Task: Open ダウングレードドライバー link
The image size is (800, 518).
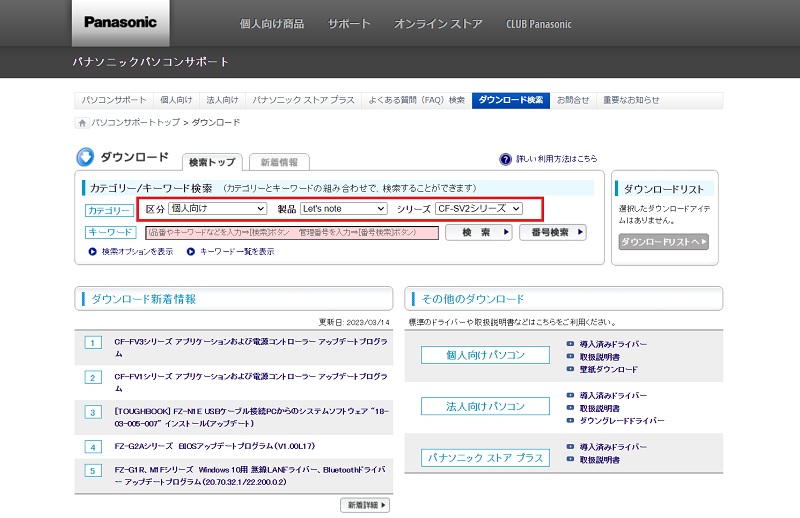Action: point(621,421)
